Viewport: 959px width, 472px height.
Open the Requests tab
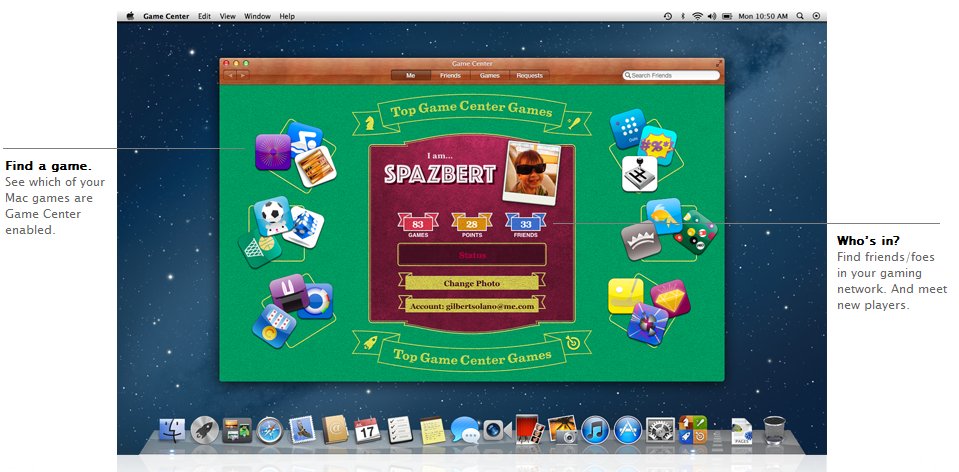pyautogui.click(x=529, y=75)
